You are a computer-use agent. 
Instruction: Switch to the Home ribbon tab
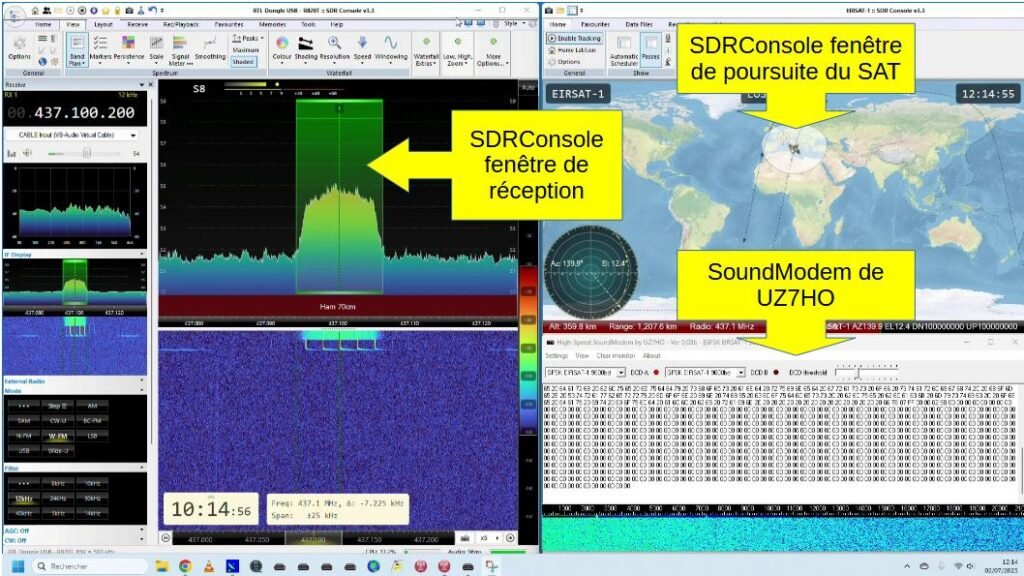pyautogui.click(x=43, y=24)
